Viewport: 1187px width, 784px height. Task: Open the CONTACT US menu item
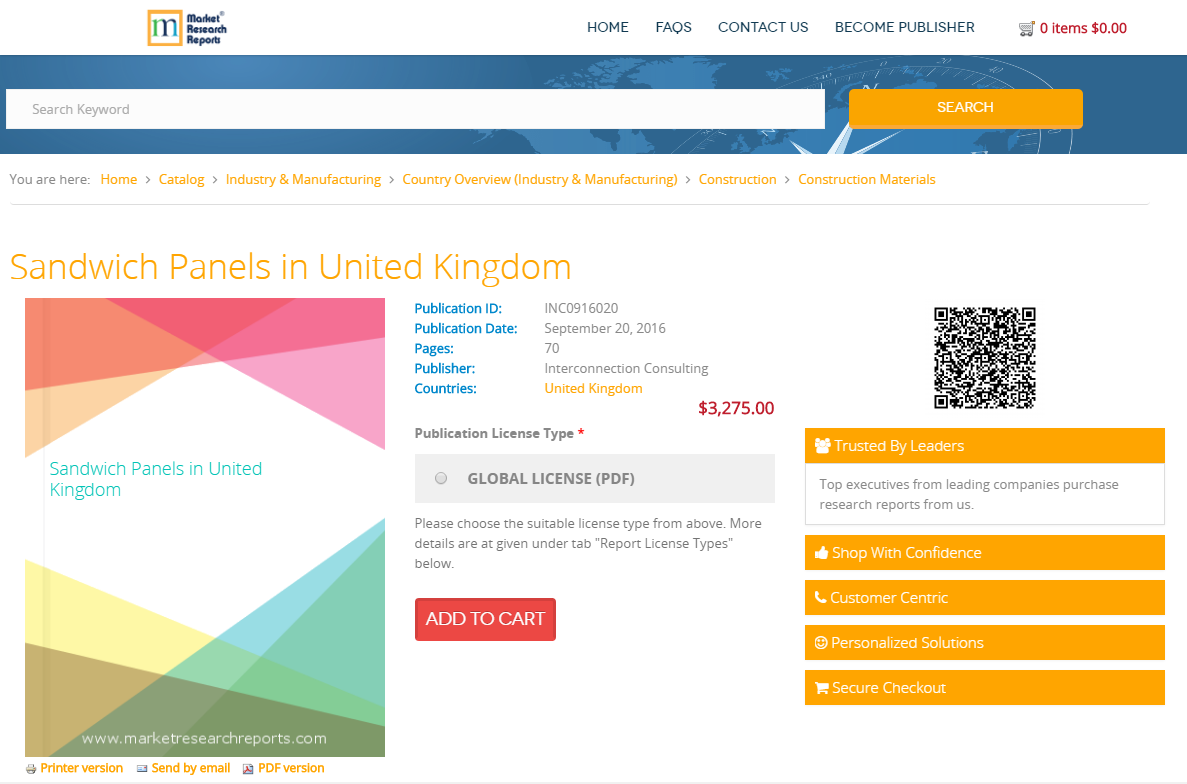[762, 27]
